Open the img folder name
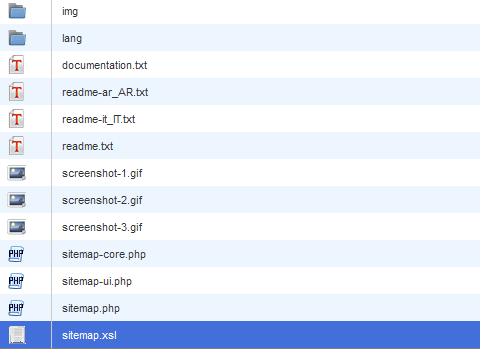The width and height of the screenshot is (483, 360). tap(70, 12)
